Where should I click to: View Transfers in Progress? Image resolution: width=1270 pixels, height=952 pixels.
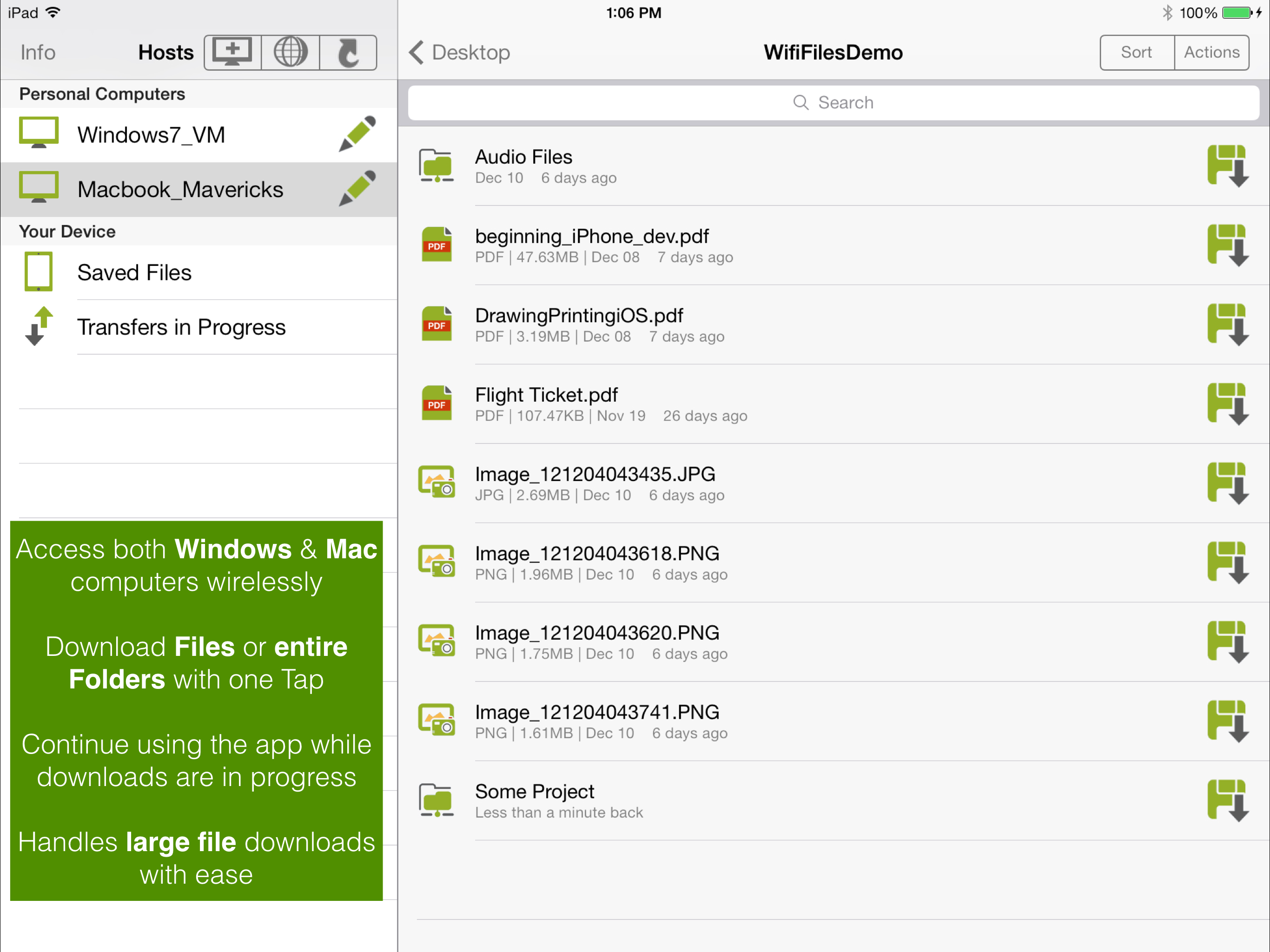198,327
